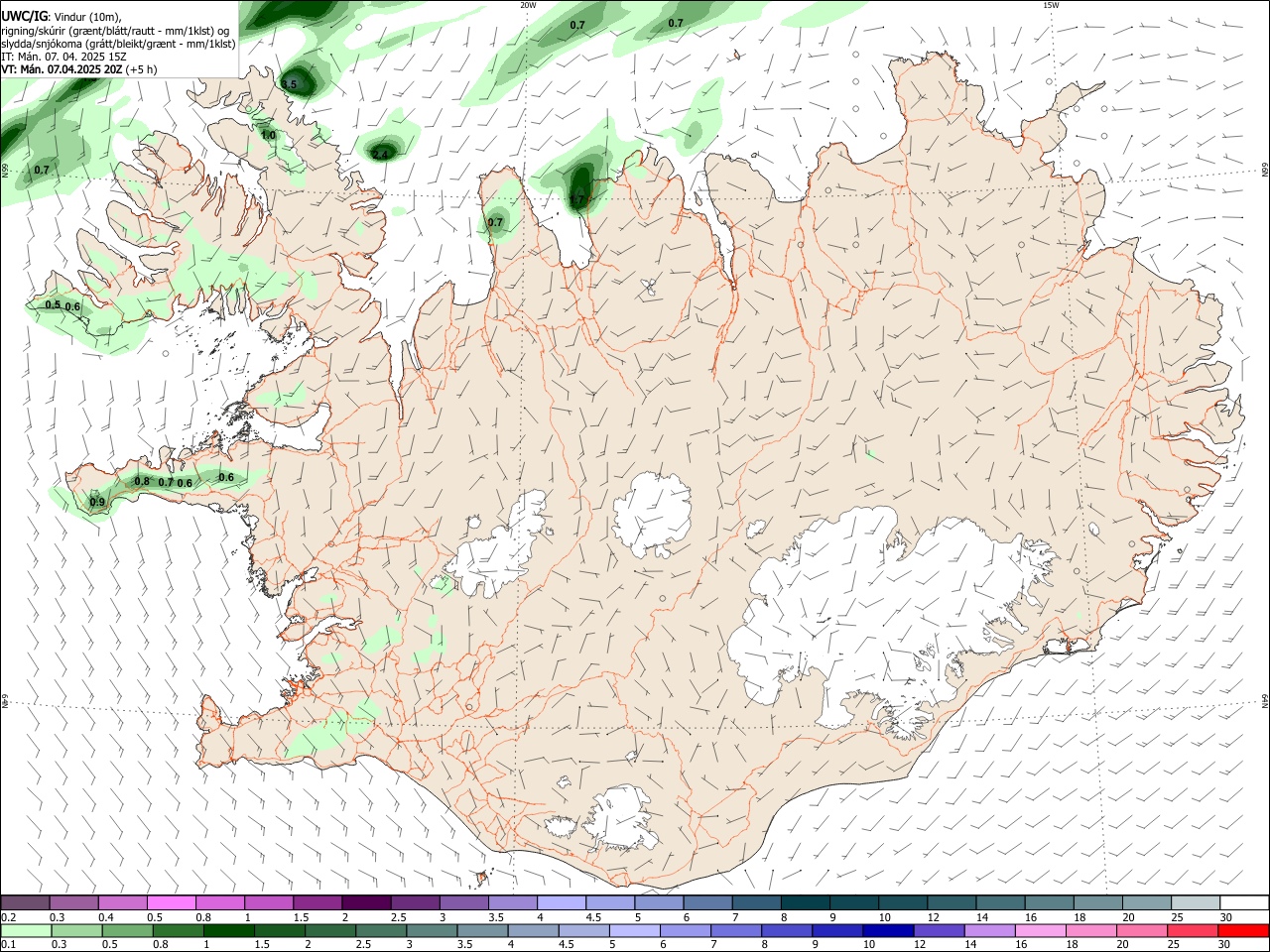Select the red-pink legend swatch labeled 25

(1192, 930)
